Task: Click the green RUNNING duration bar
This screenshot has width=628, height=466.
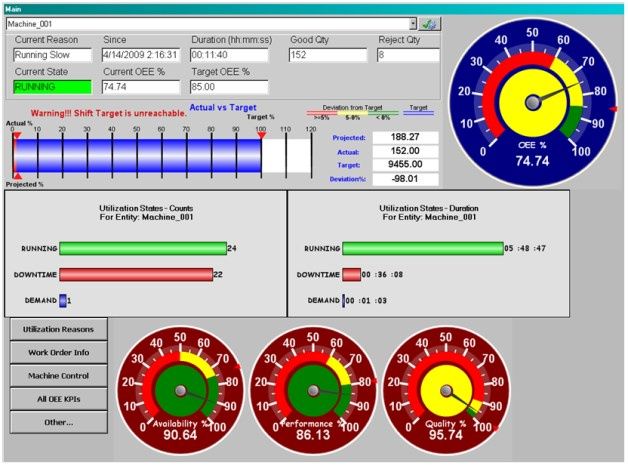Action: pyautogui.click(x=423, y=248)
